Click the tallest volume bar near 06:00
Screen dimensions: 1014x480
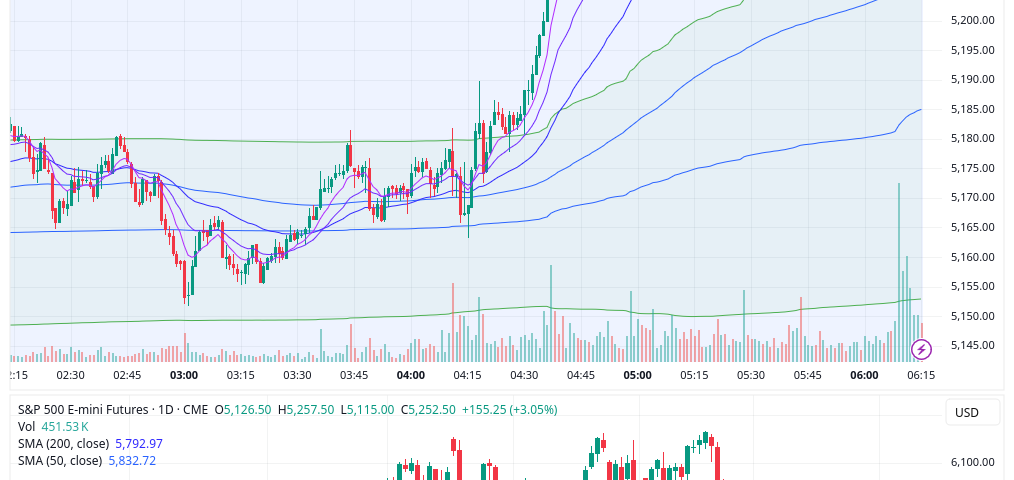(x=899, y=272)
